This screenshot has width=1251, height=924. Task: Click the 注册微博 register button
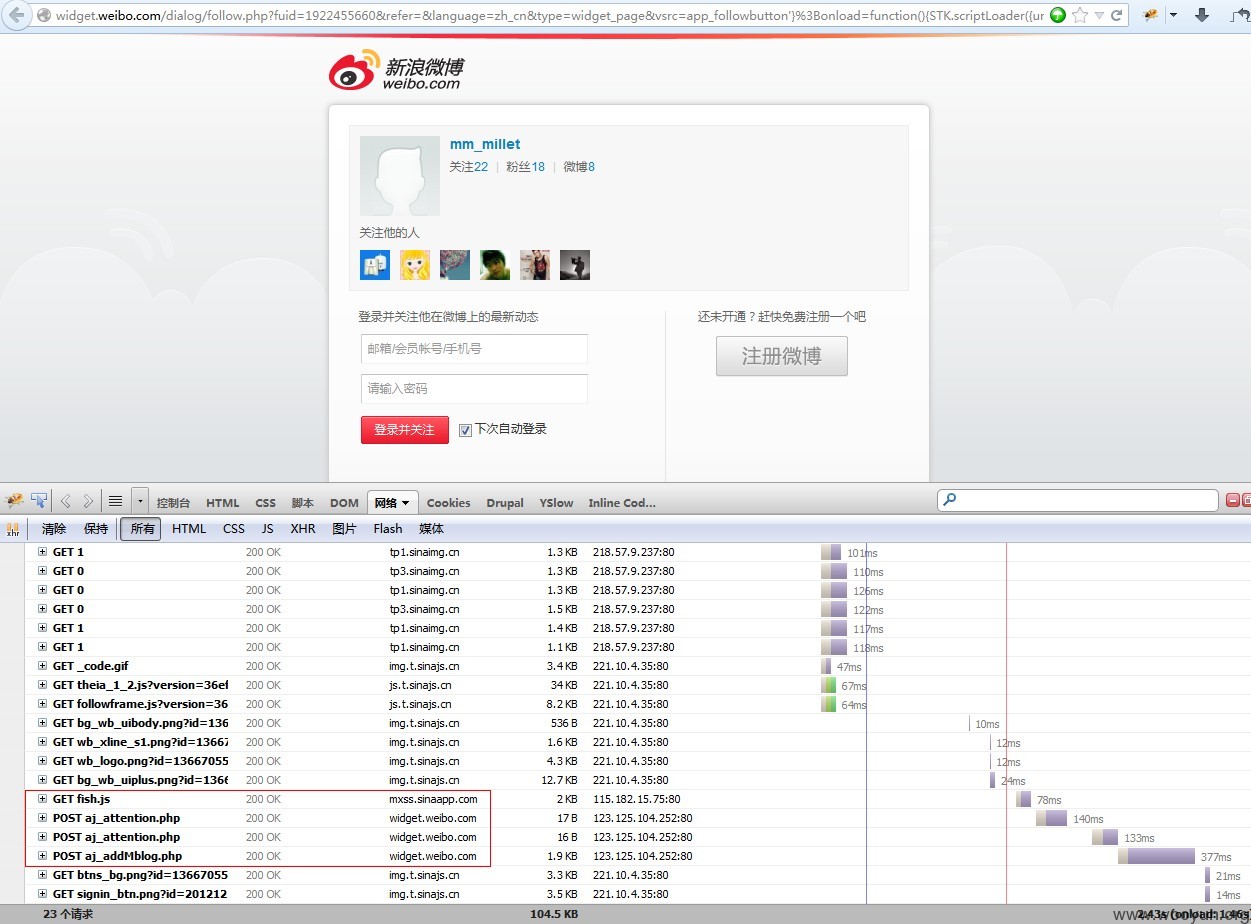(782, 356)
